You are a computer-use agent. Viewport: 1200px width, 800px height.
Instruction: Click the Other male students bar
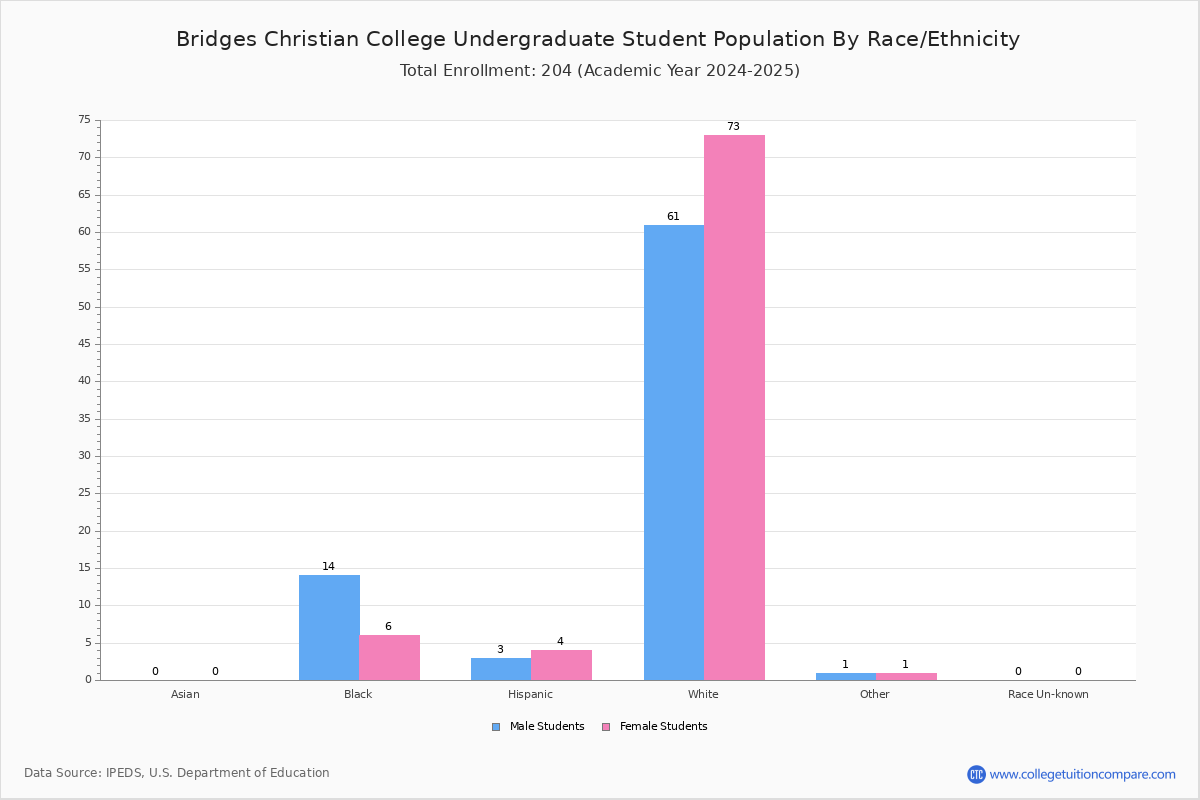click(x=846, y=677)
